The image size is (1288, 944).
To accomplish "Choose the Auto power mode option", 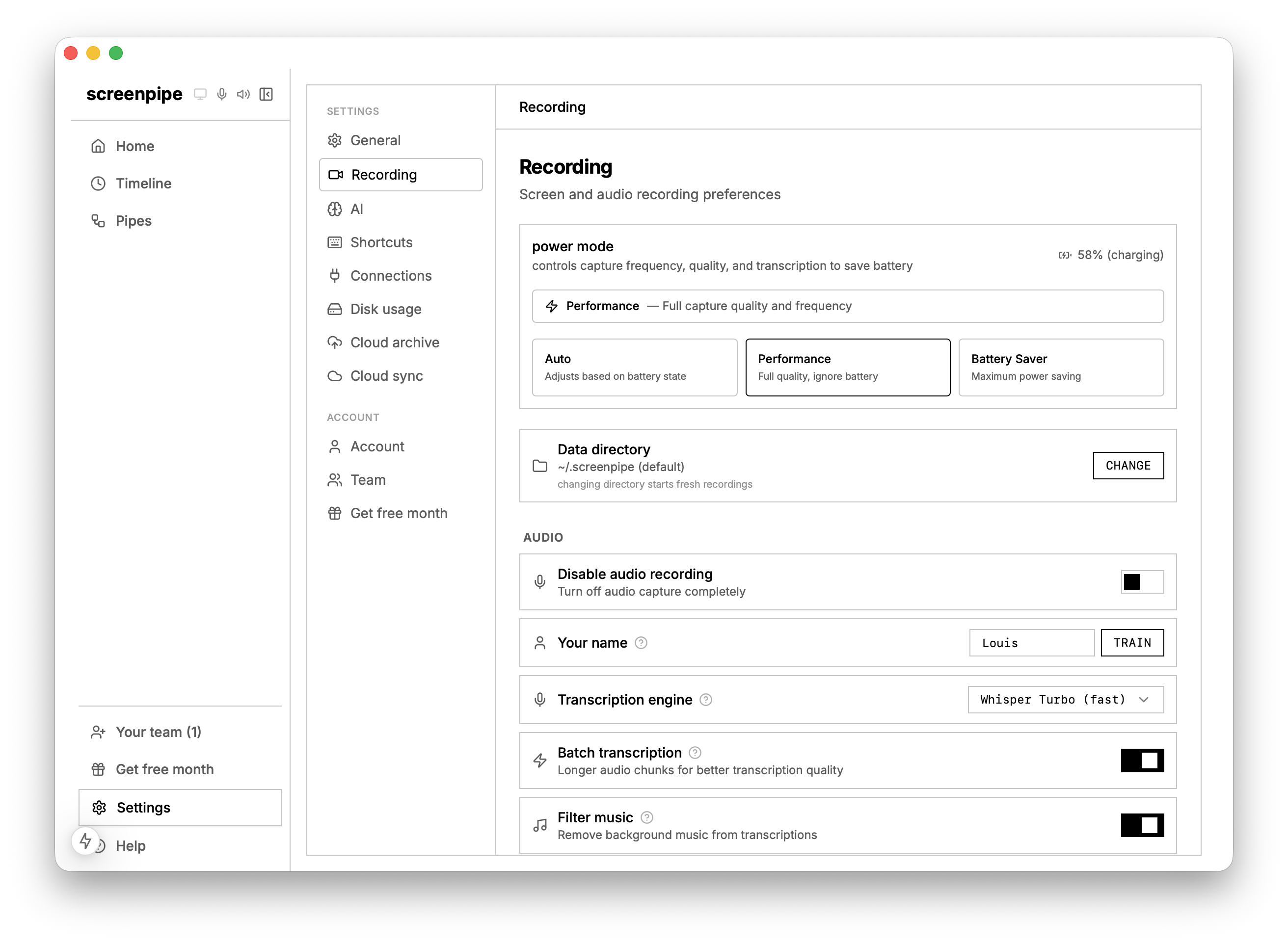I will 634,367.
